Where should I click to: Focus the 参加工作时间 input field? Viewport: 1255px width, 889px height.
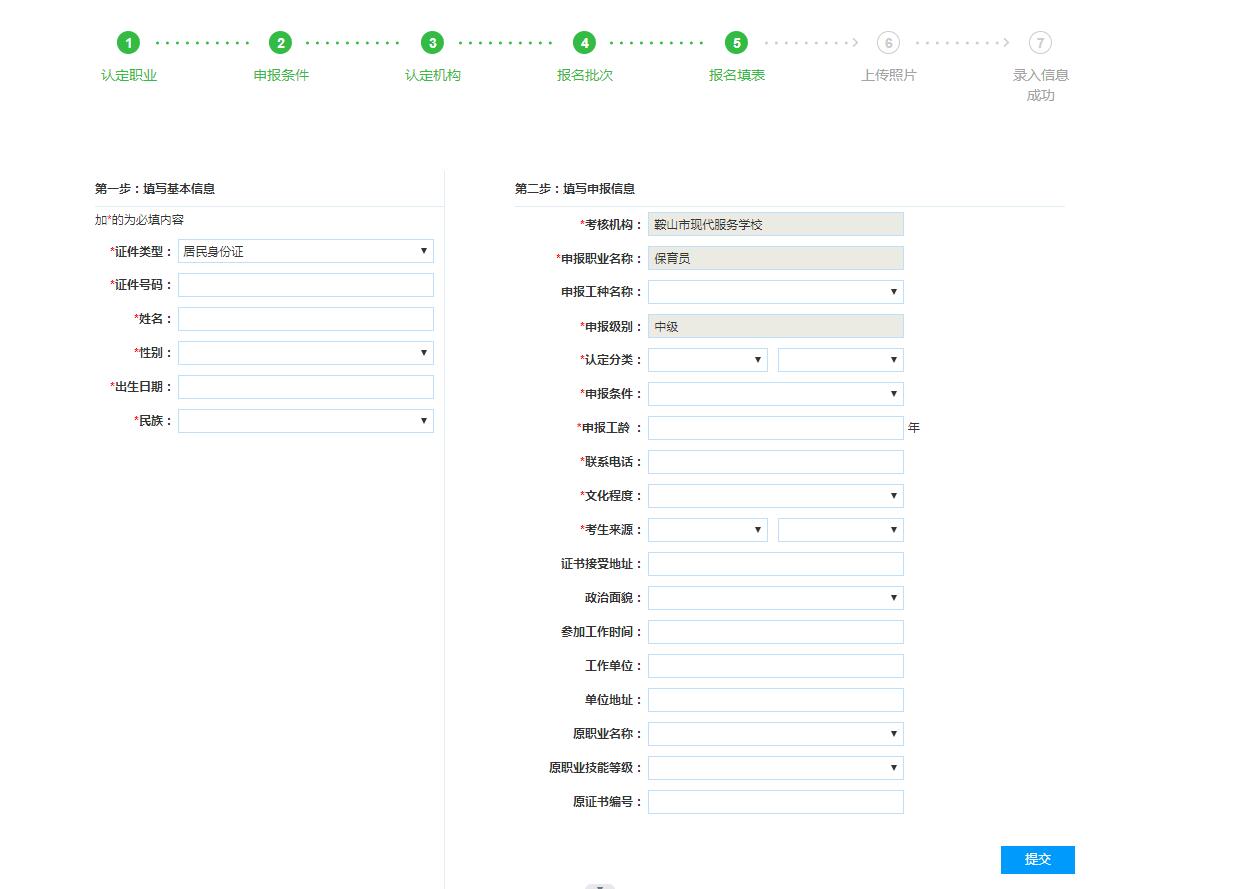click(x=776, y=632)
